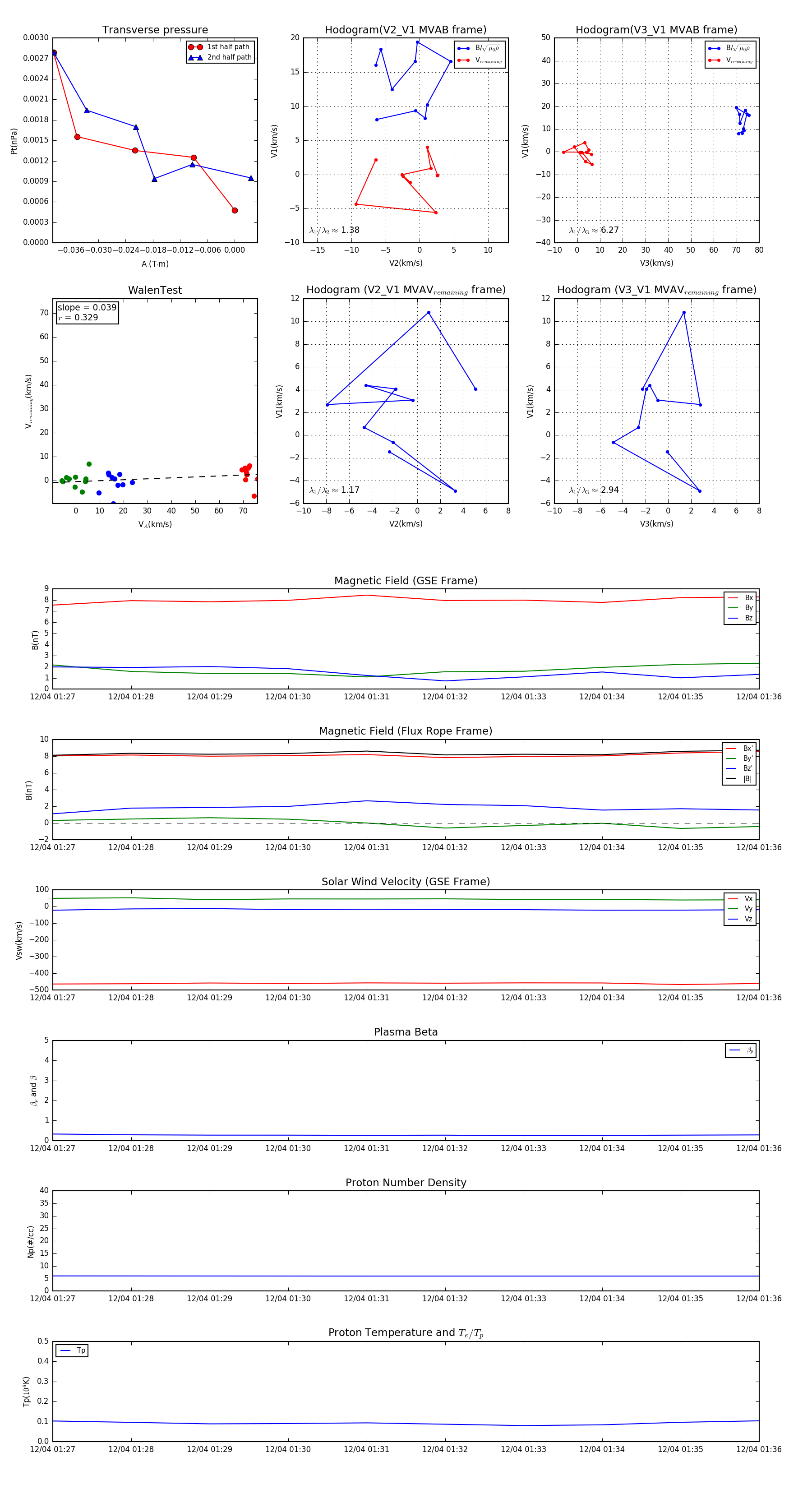Click the Vy legend entry
Image resolution: width=812 pixels, height=1489 pixels.
pyautogui.click(x=740, y=909)
